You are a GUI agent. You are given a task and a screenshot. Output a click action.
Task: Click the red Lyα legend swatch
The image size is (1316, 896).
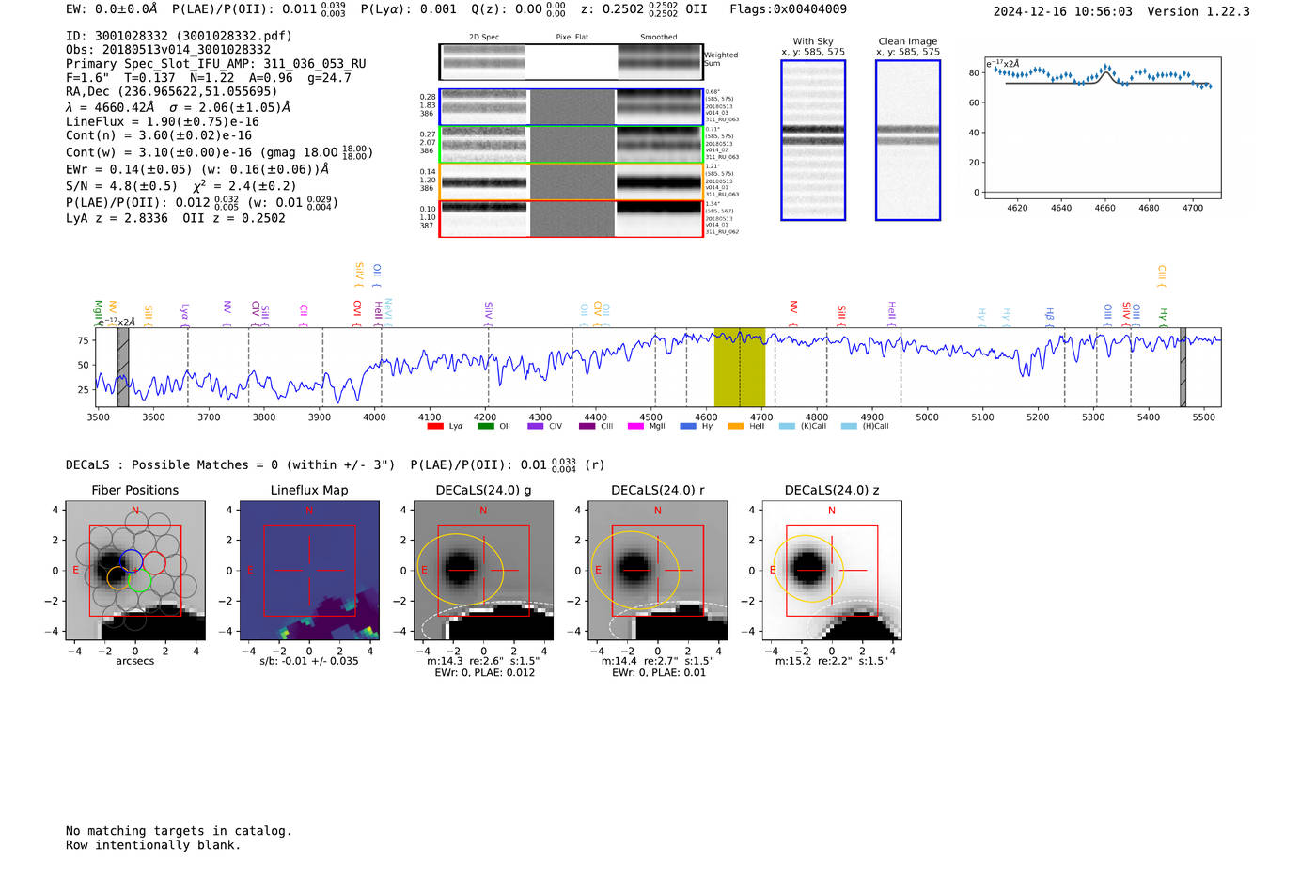click(x=434, y=426)
